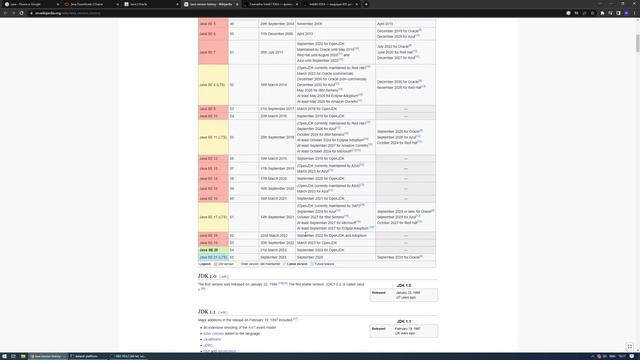
Task: Toggle the browser side panel icon
Action: click(x=618, y=13)
